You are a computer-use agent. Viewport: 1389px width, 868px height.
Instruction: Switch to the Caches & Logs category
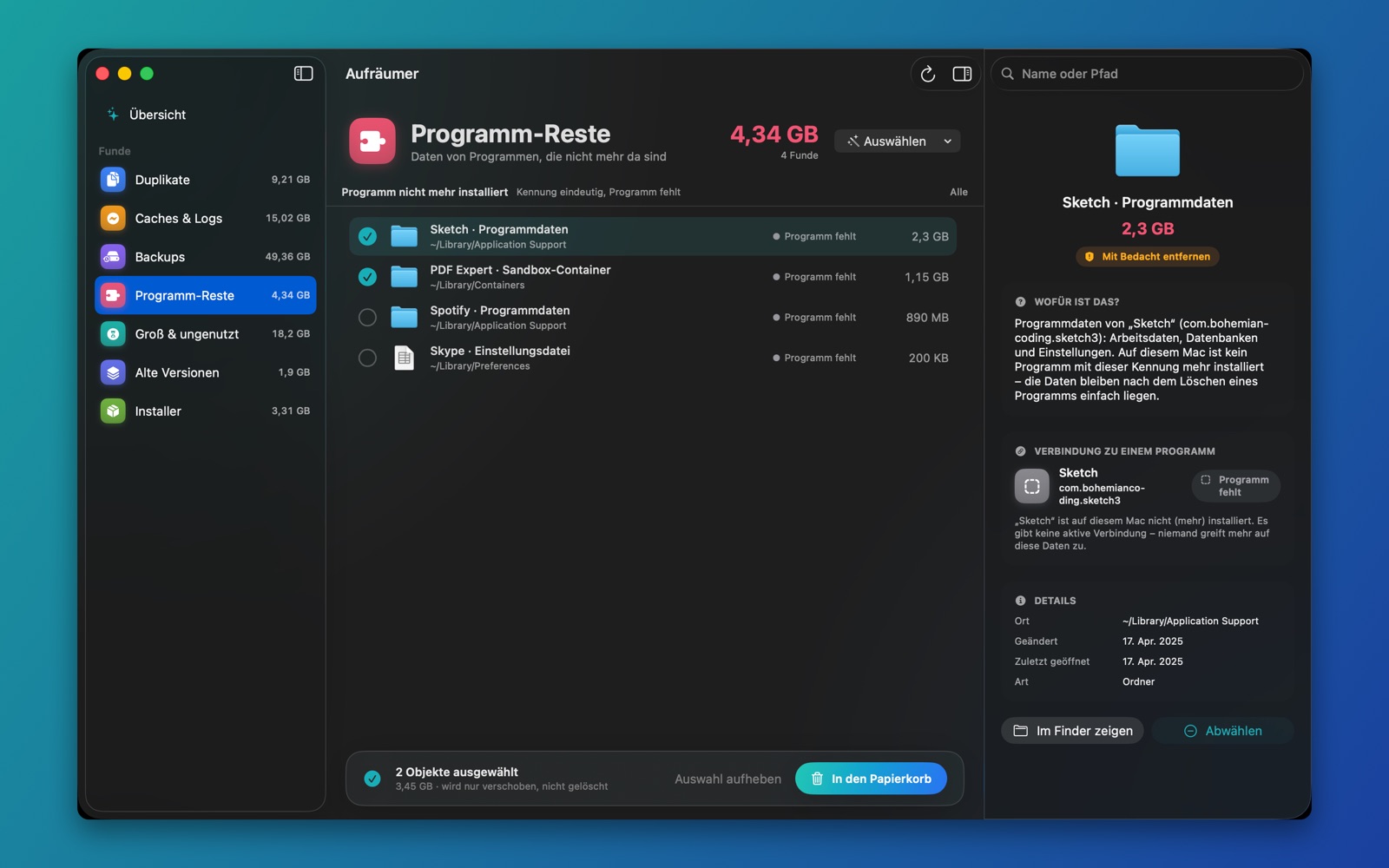click(x=205, y=219)
